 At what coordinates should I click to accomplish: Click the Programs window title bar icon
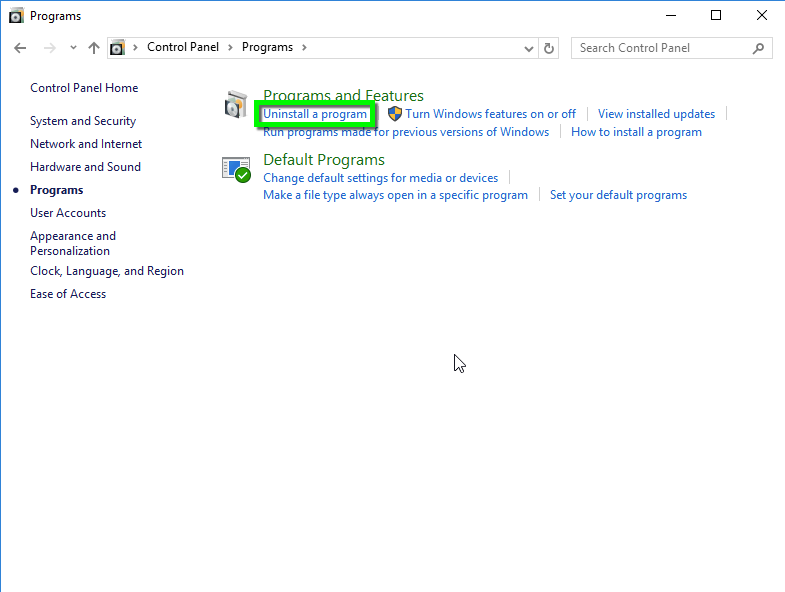pos(16,16)
